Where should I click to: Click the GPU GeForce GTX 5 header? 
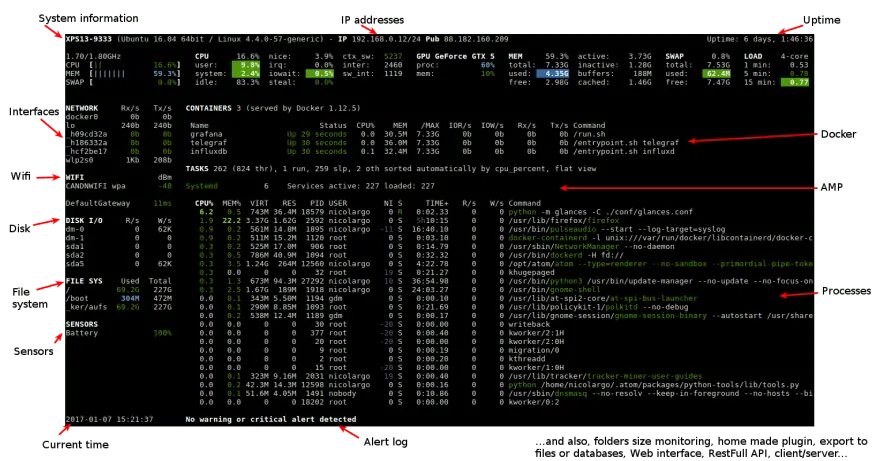point(455,57)
